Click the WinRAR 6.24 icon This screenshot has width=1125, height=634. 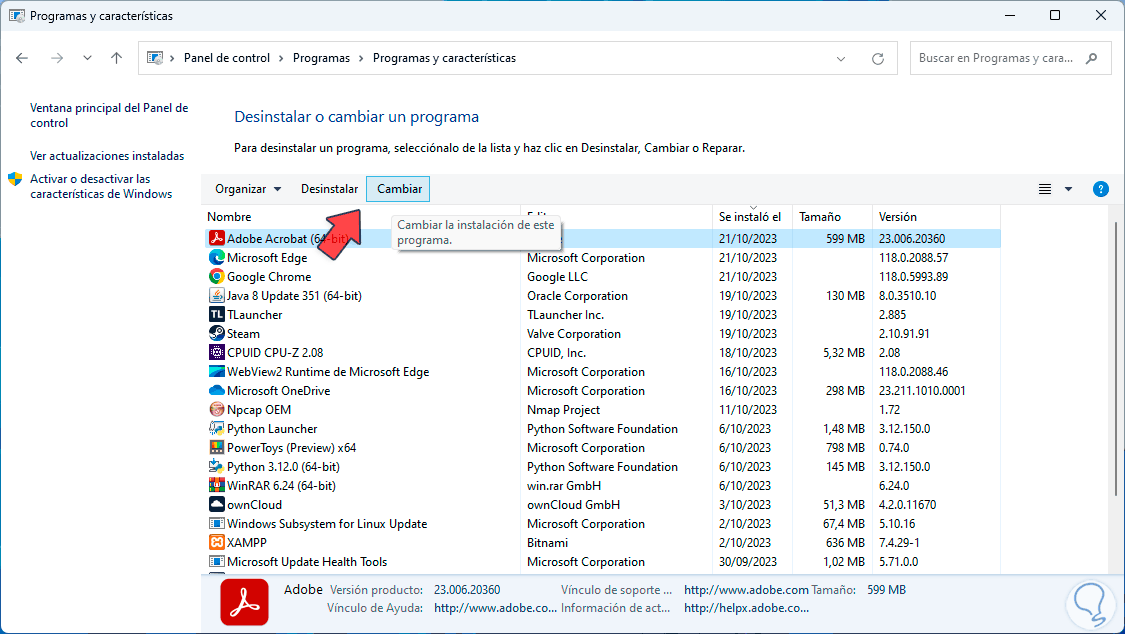(216, 486)
